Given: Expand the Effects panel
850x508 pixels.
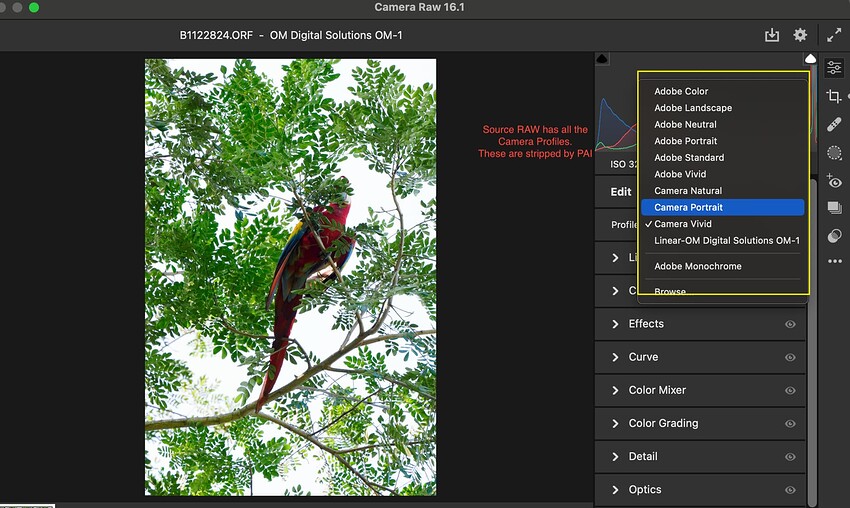Looking at the screenshot, I should (x=615, y=324).
